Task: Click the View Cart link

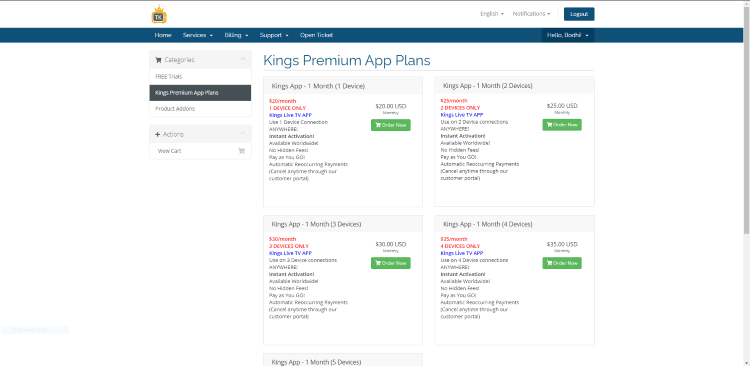Action: [x=169, y=151]
